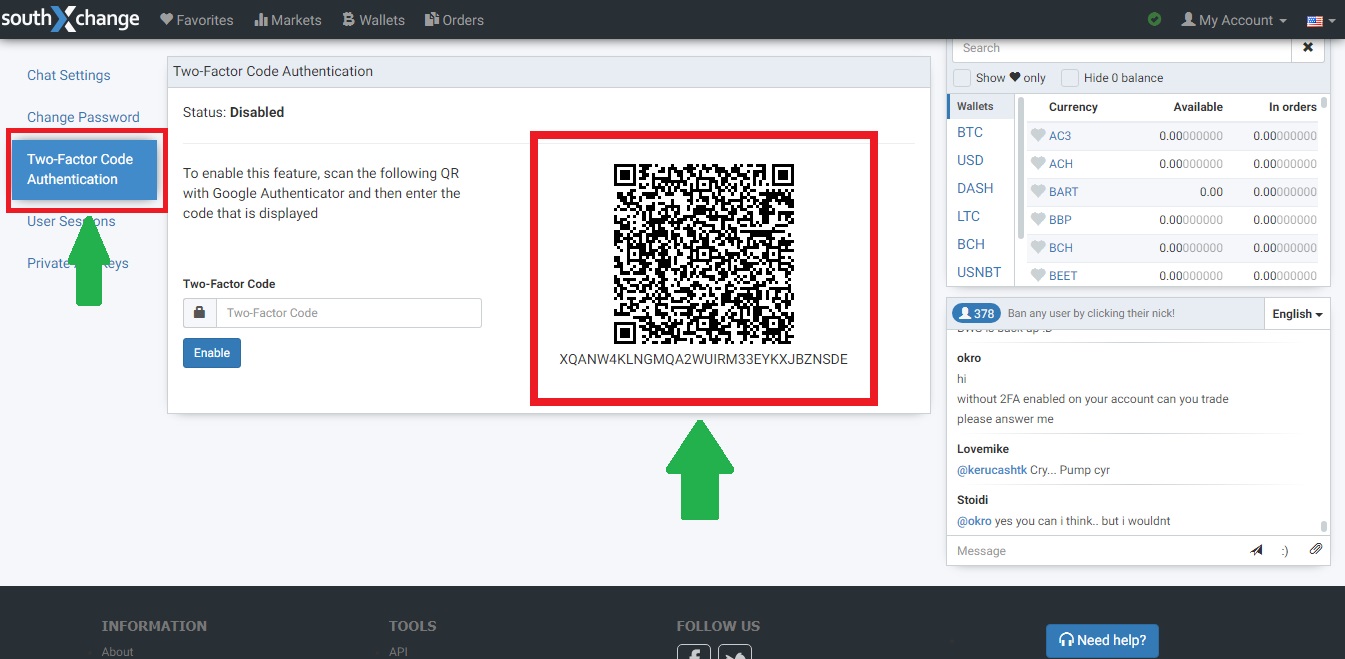Favorite BBP with its heart icon

click(1037, 220)
